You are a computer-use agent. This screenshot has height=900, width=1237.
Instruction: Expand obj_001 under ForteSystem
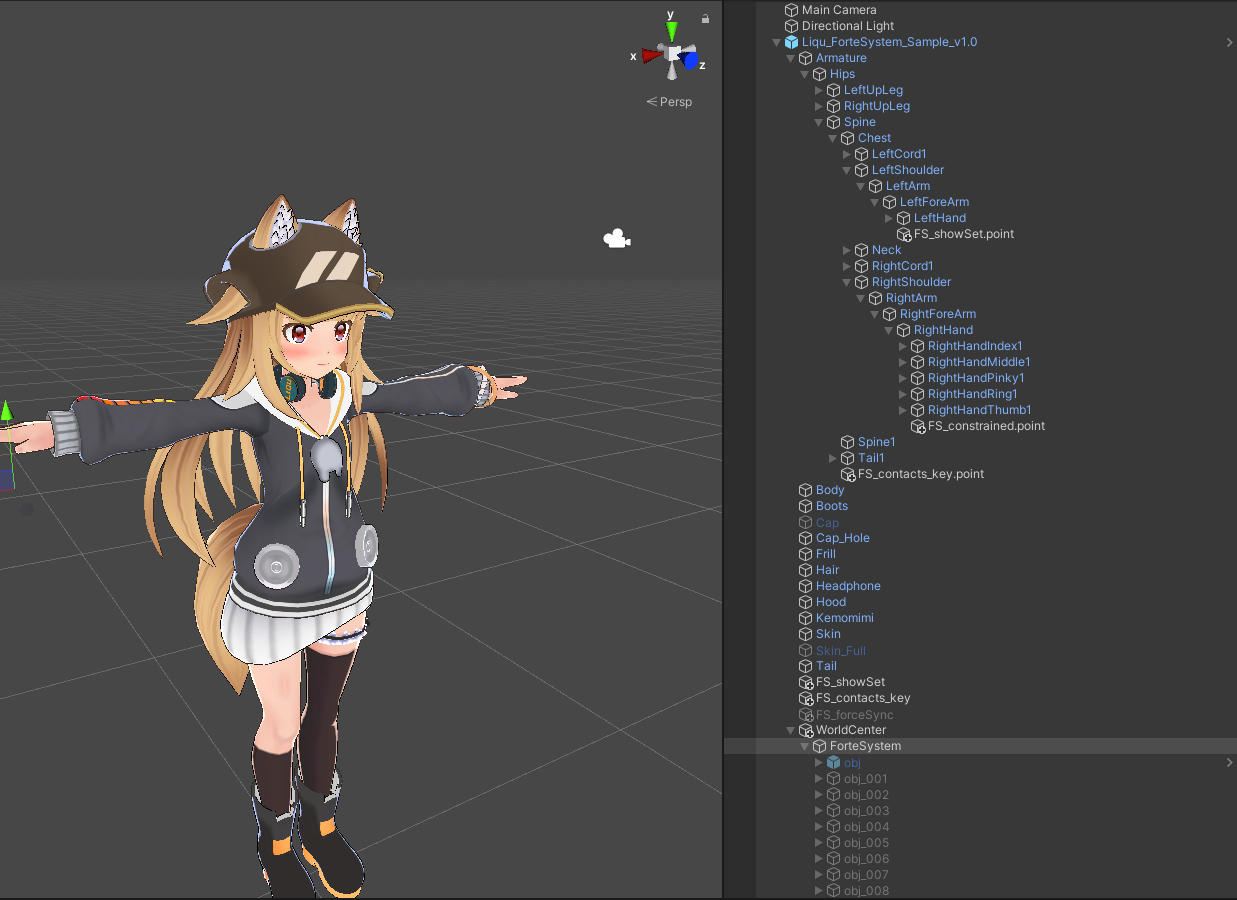click(818, 778)
